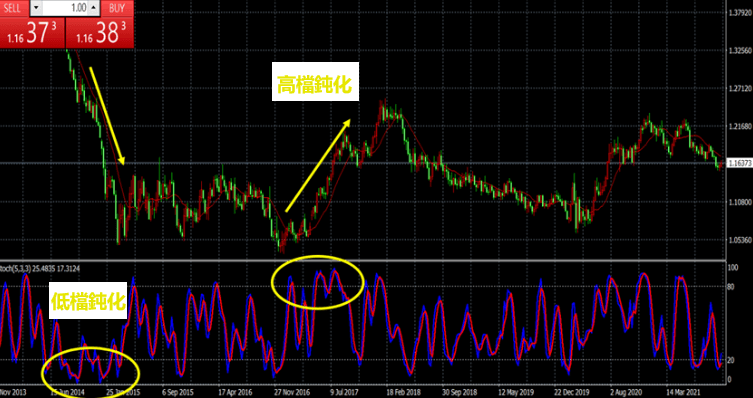Click the BUY button

tap(117, 8)
